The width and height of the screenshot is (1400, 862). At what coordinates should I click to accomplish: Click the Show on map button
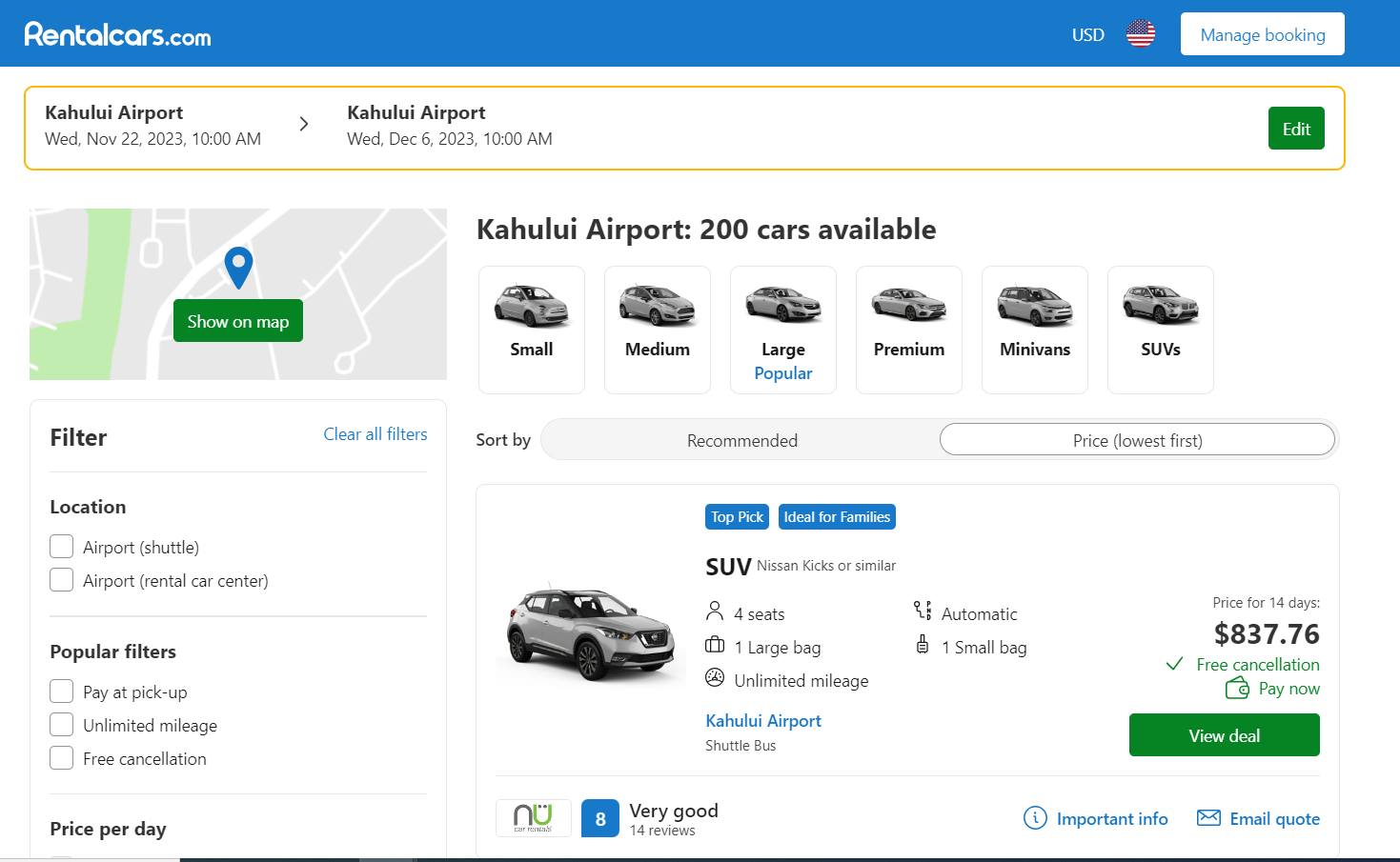click(238, 321)
